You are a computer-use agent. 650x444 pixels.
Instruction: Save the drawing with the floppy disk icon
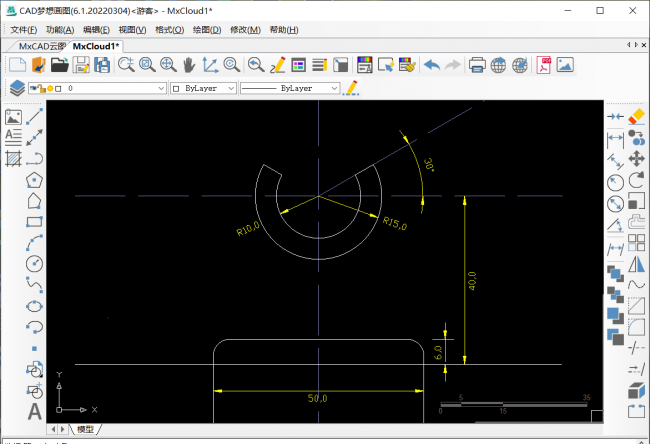tap(81, 65)
